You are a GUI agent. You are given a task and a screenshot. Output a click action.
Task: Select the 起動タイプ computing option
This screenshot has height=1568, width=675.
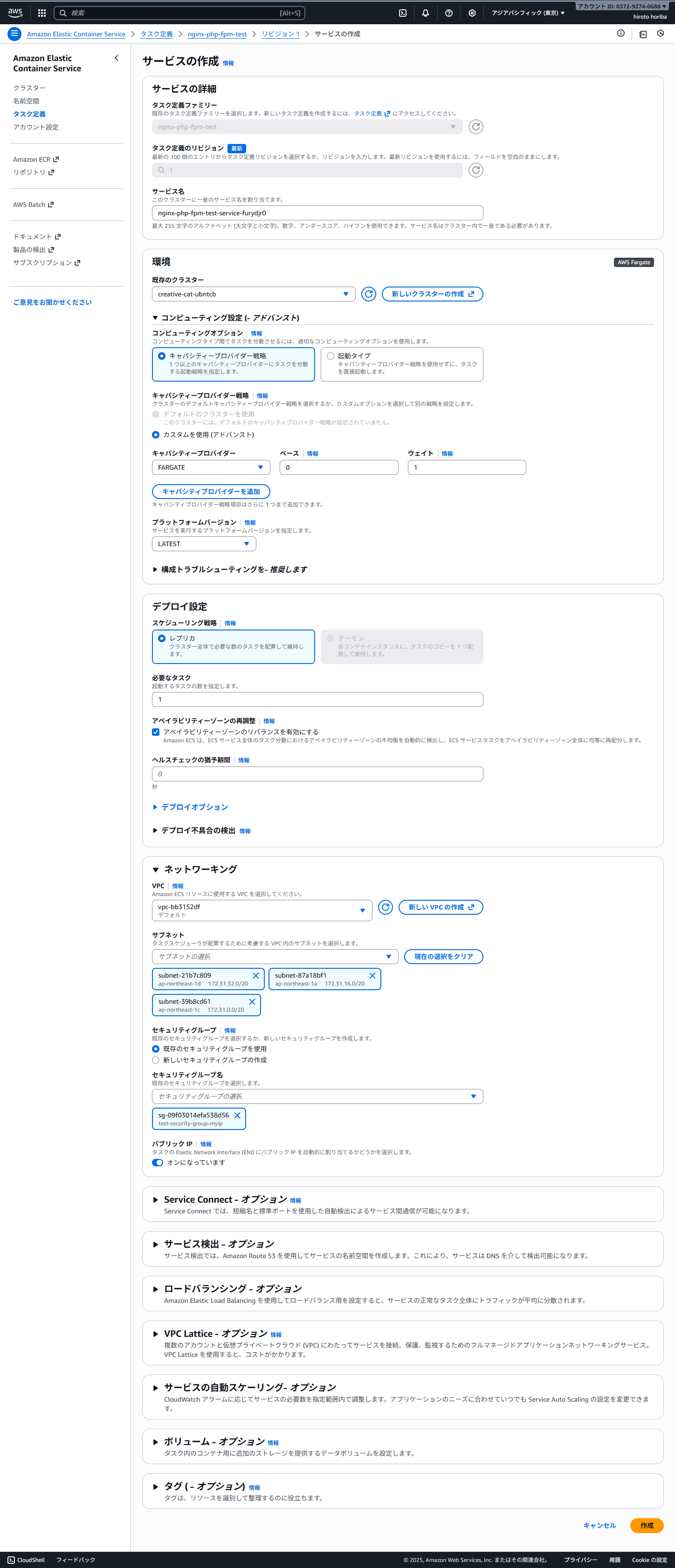tap(331, 356)
